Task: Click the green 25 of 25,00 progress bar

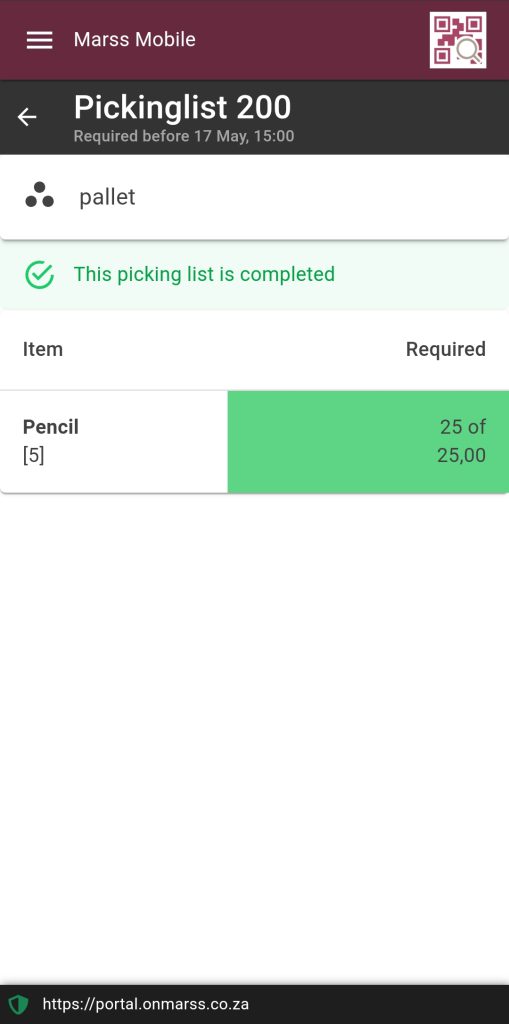Action: (368, 441)
